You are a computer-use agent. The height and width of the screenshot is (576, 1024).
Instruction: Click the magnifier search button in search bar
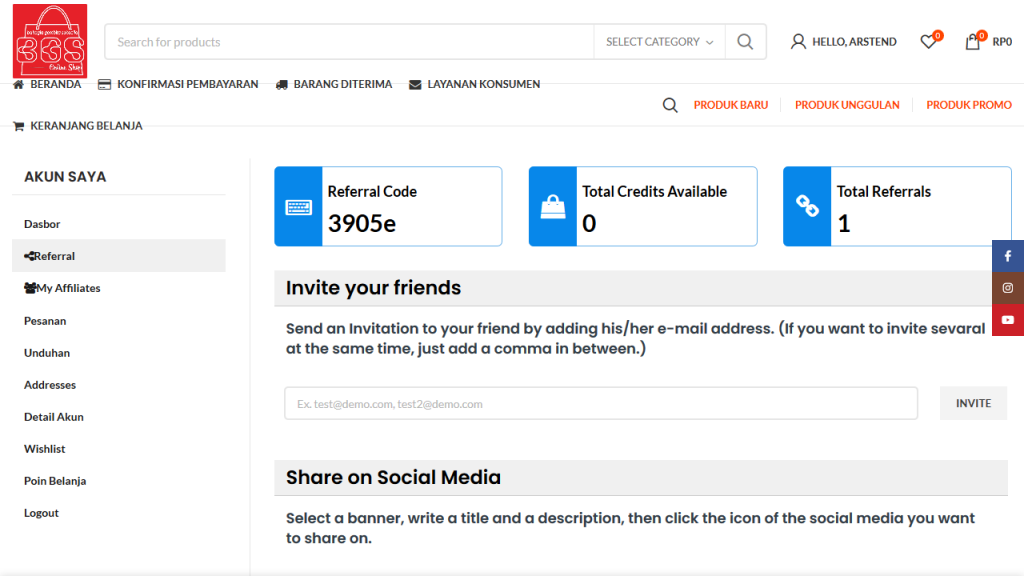tap(745, 42)
